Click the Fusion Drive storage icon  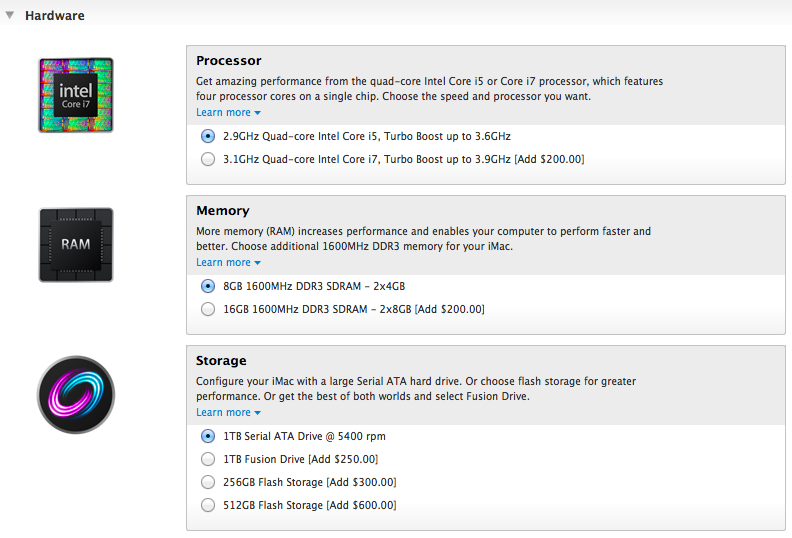coord(76,395)
